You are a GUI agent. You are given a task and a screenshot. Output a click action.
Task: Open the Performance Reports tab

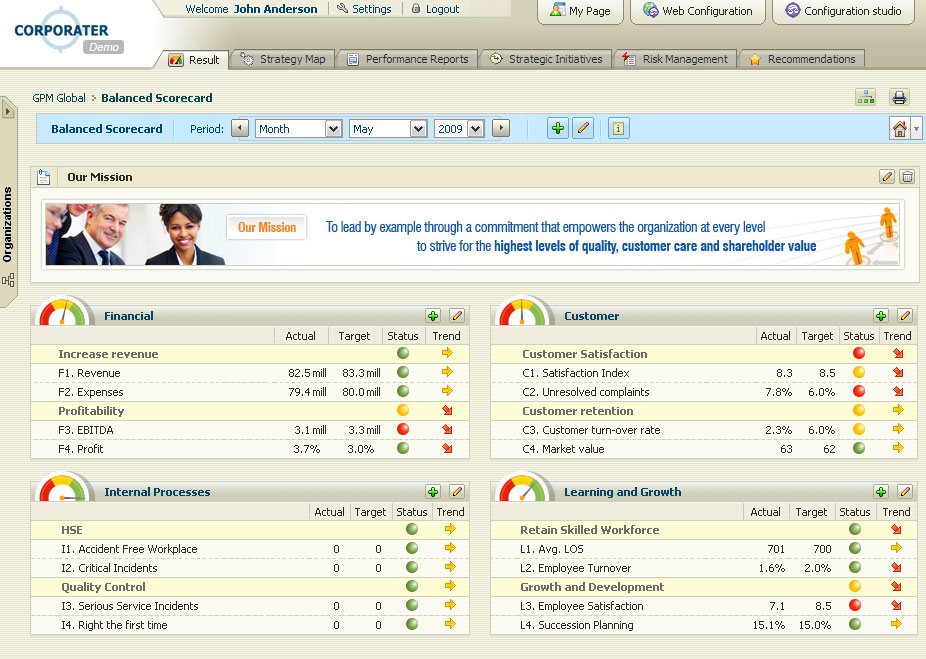pyautogui.click(x=407, y=59)
